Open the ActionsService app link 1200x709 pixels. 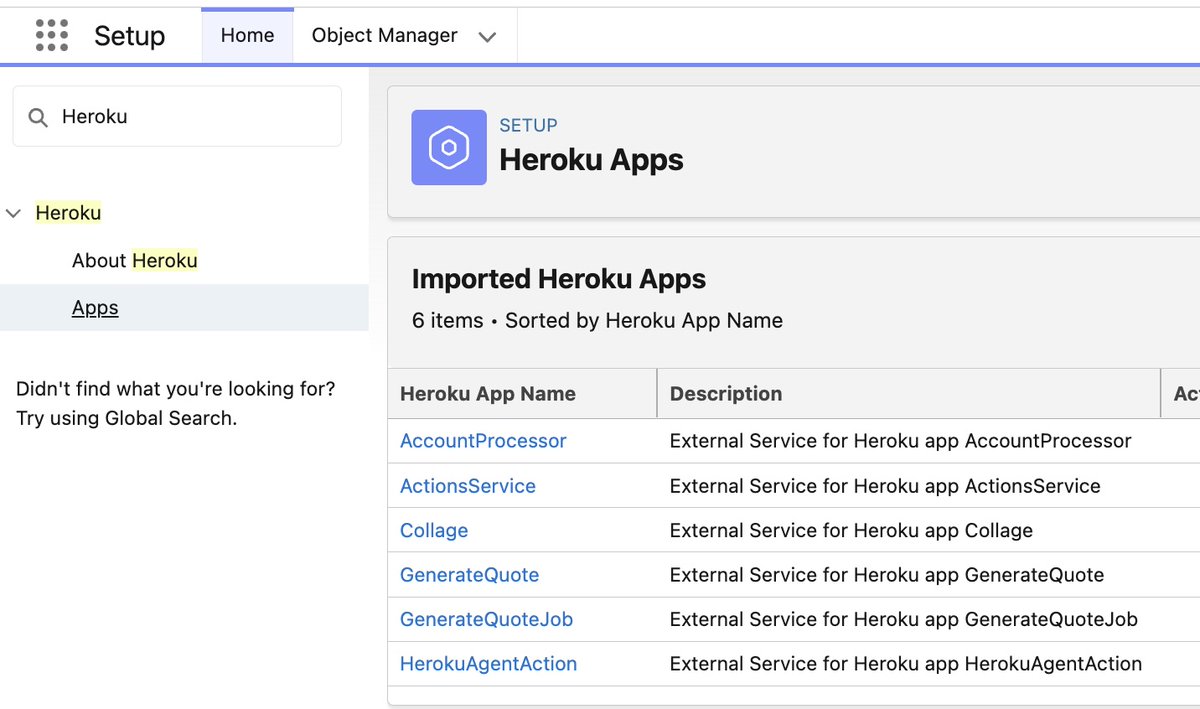point(468,486)
